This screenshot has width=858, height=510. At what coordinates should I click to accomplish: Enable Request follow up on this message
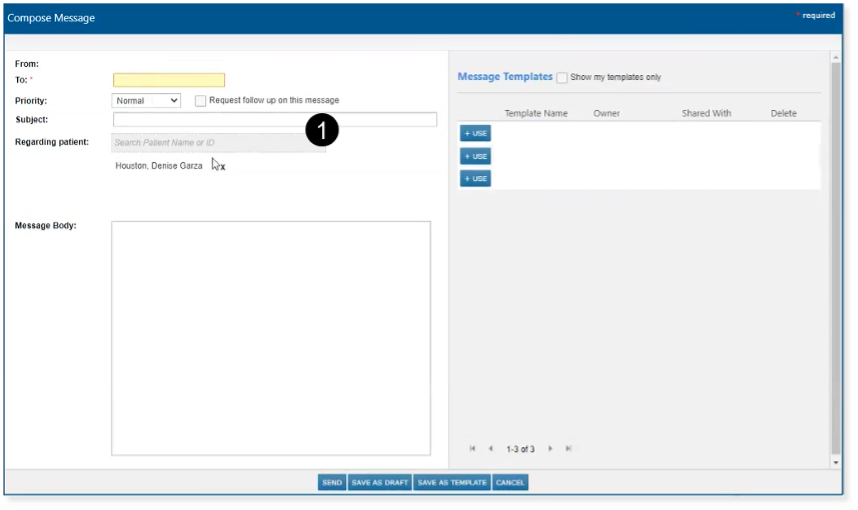[201, 101]
